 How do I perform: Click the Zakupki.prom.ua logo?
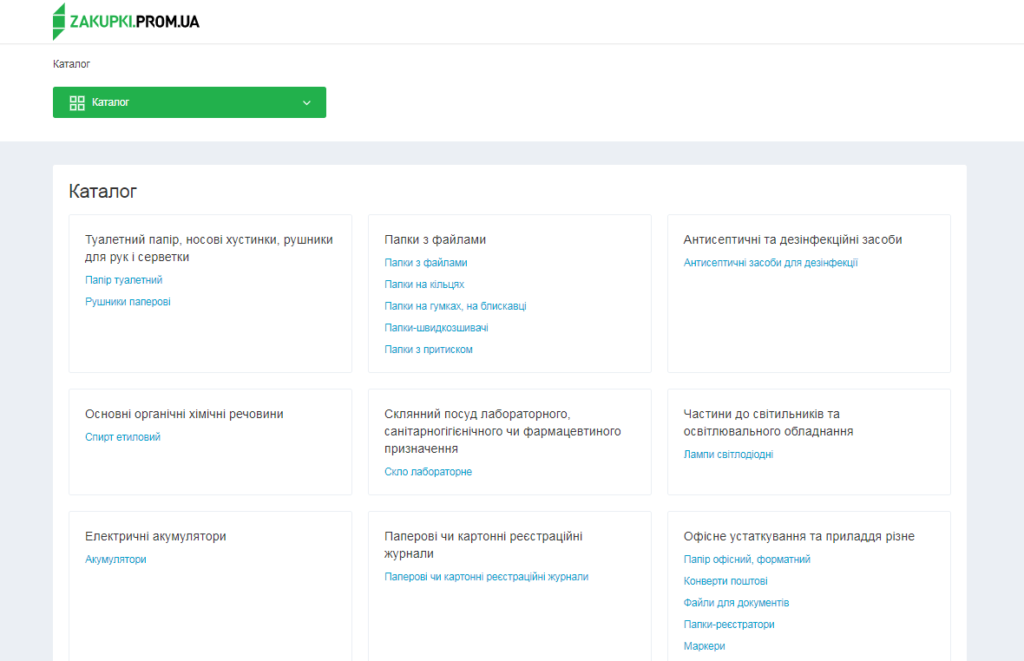pos(126,21)
